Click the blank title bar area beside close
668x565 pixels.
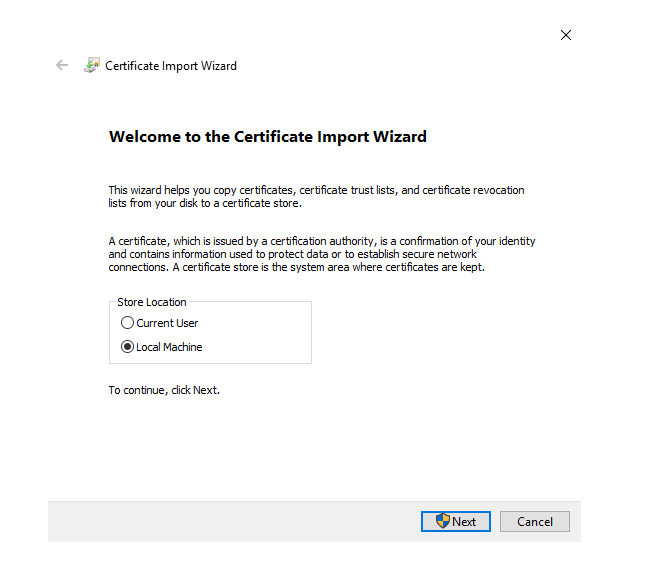click(x=350, y=35)
